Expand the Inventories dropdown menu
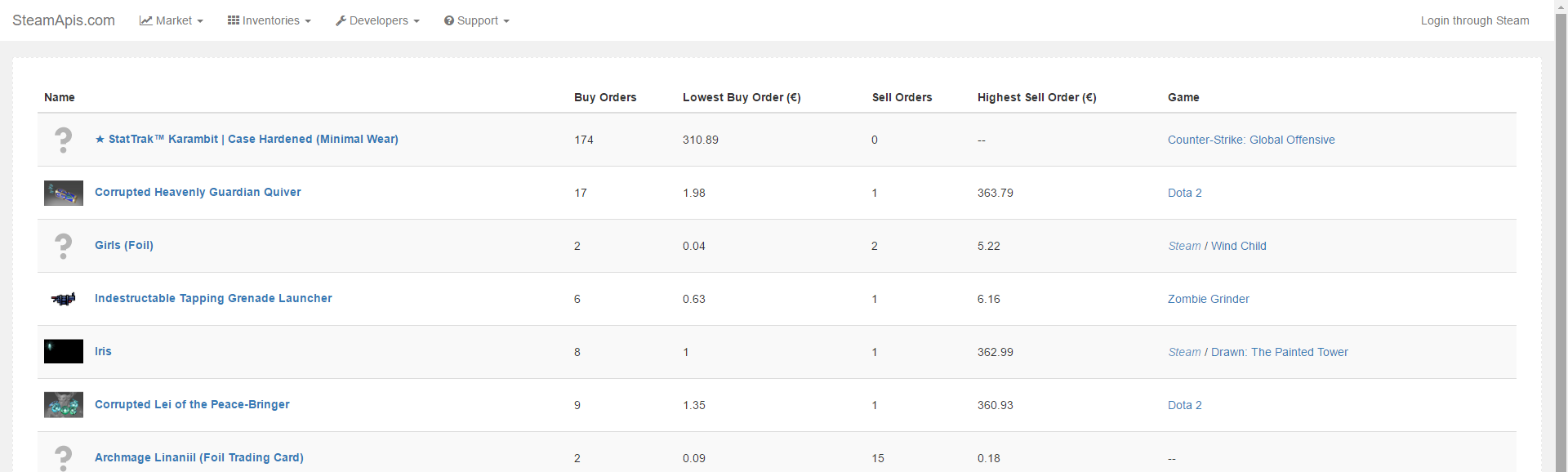Viewport: 1568px width, 472px height. (x=269, y=20)
